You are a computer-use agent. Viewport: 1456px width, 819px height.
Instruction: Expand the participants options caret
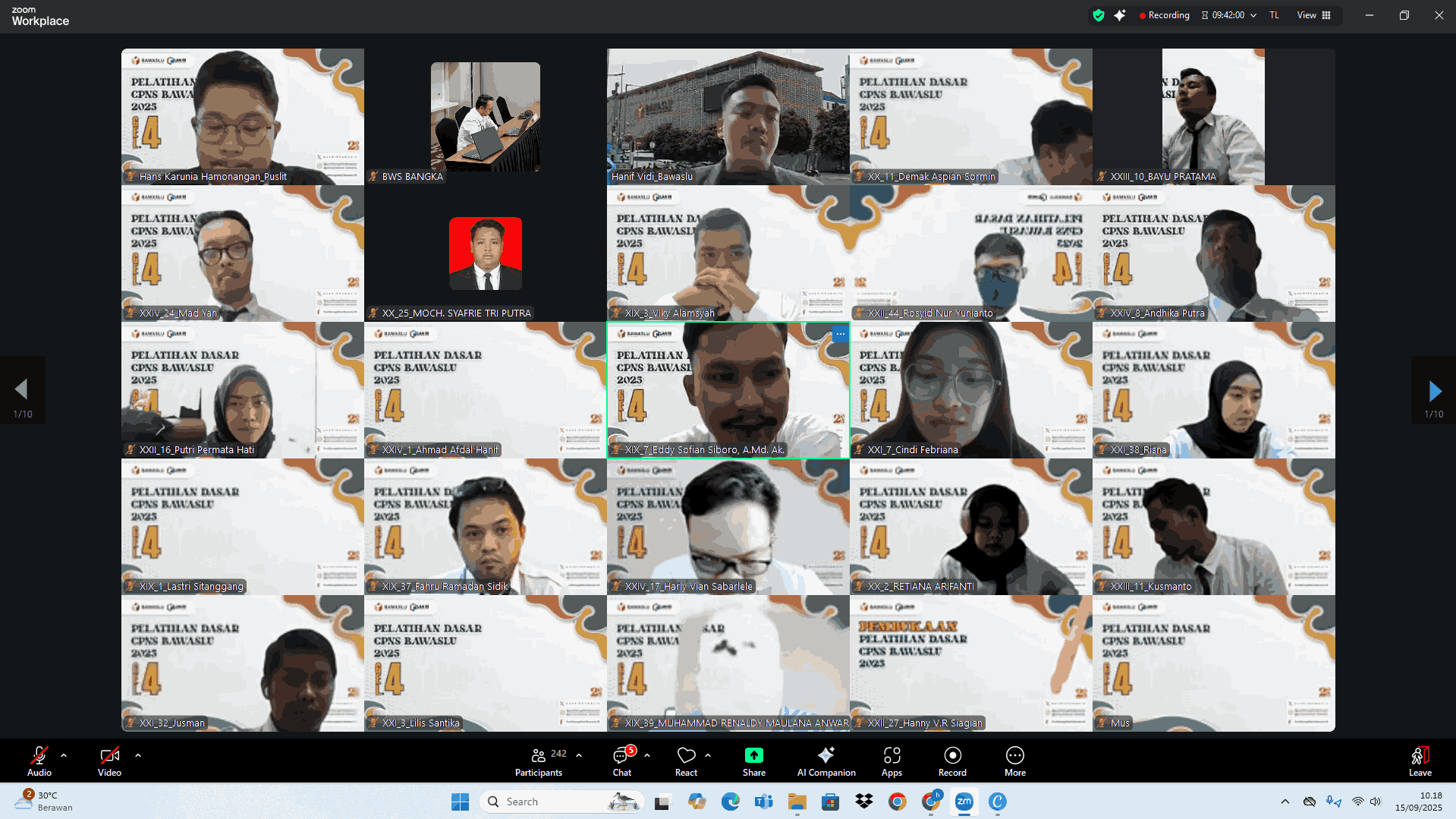pos(579,755)
